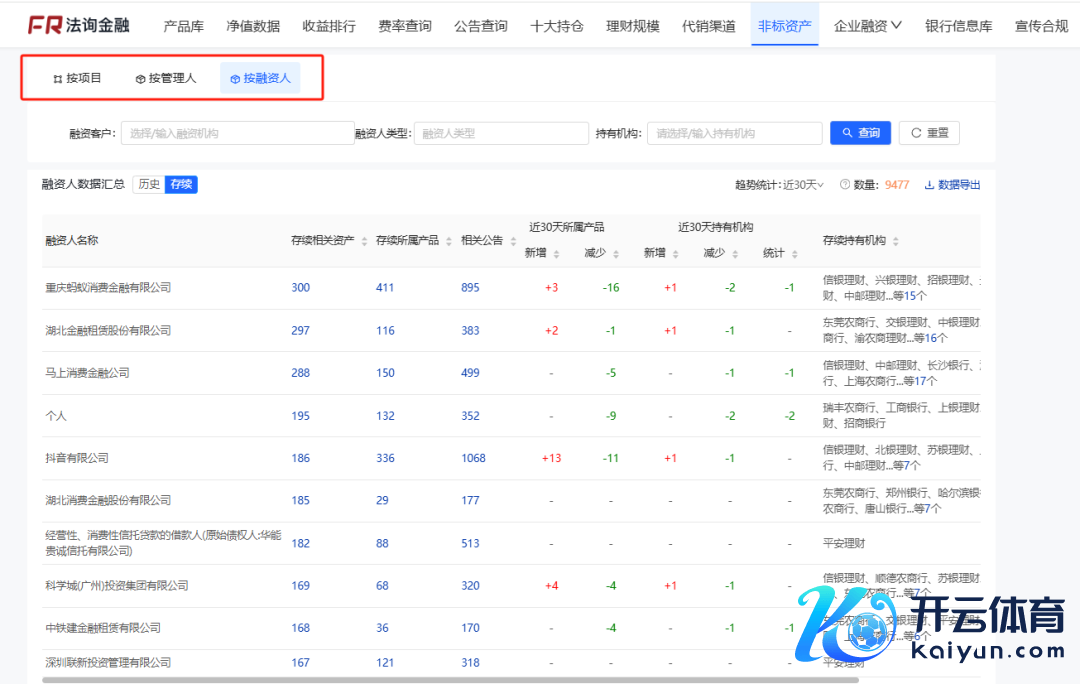This screenshot has width=1080, height=684.
Task: Click the 数据导出 download icon
Action: (x=929, y=185)
